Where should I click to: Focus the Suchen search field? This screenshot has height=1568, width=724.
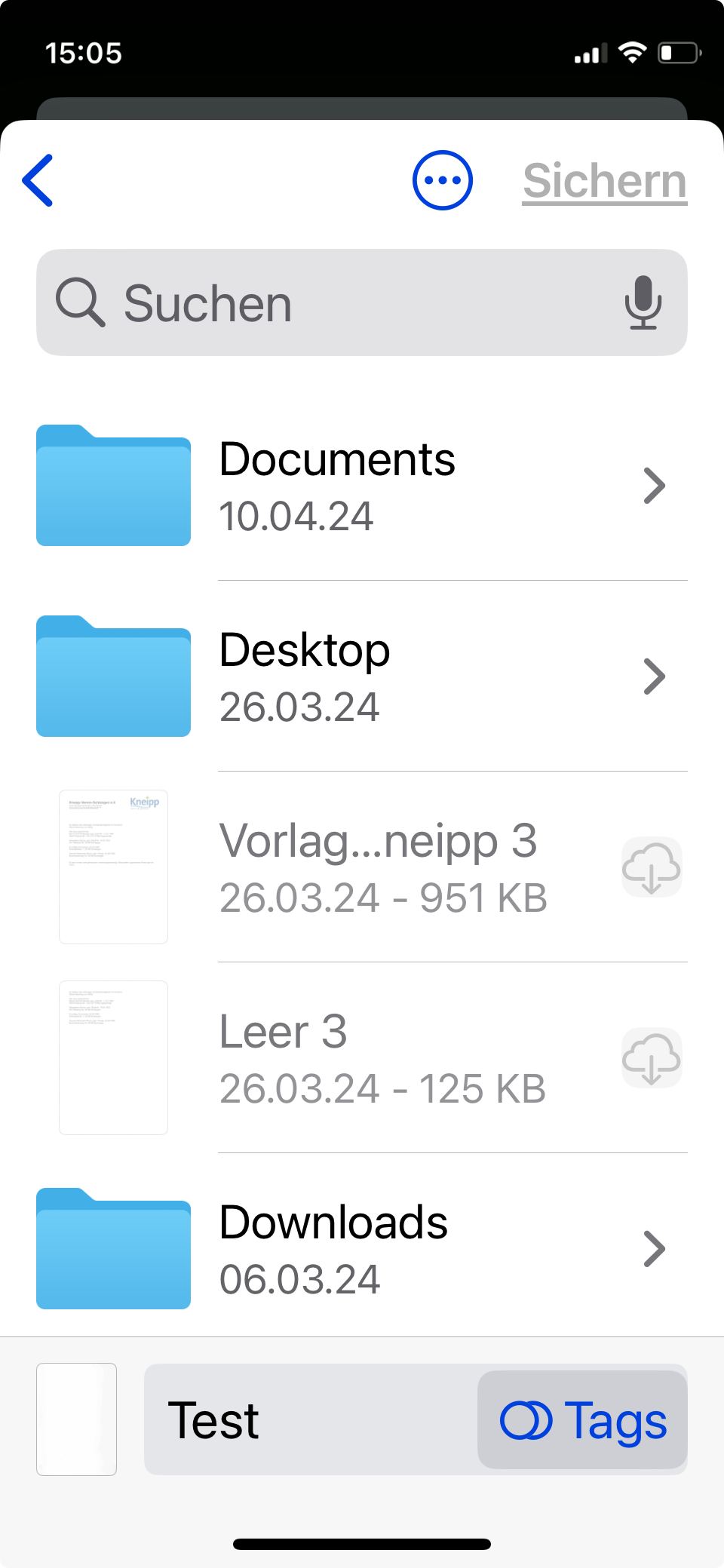pyautogui.click(x=362, y=302)
